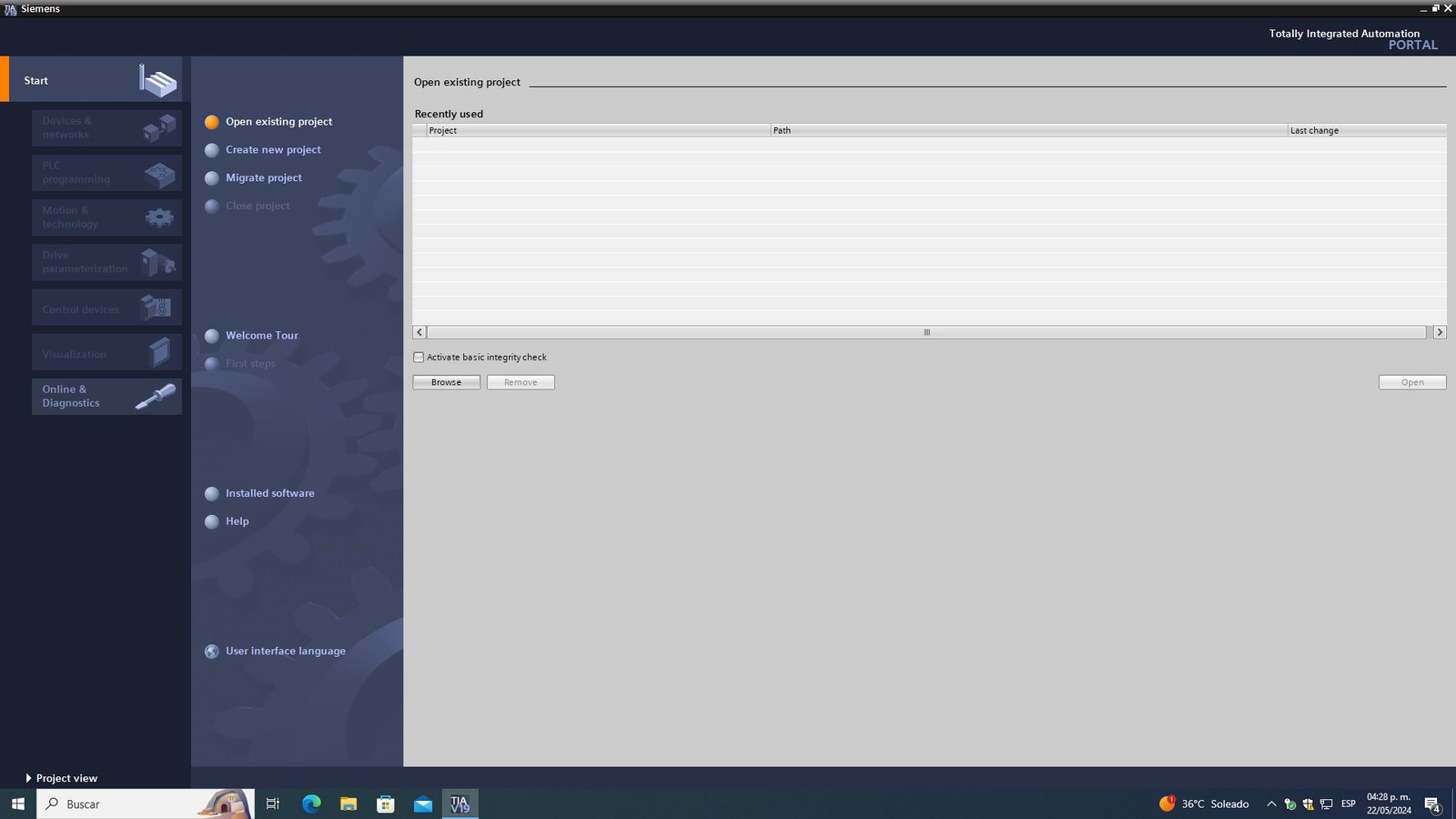Open Microsoft Store from taskbar
1456x819 pixels.
(386, 804)
